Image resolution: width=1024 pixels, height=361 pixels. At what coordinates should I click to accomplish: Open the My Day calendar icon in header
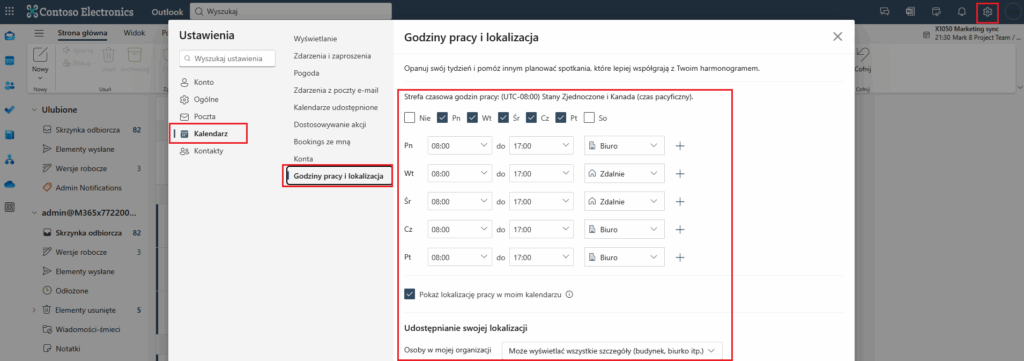[936, 12]
